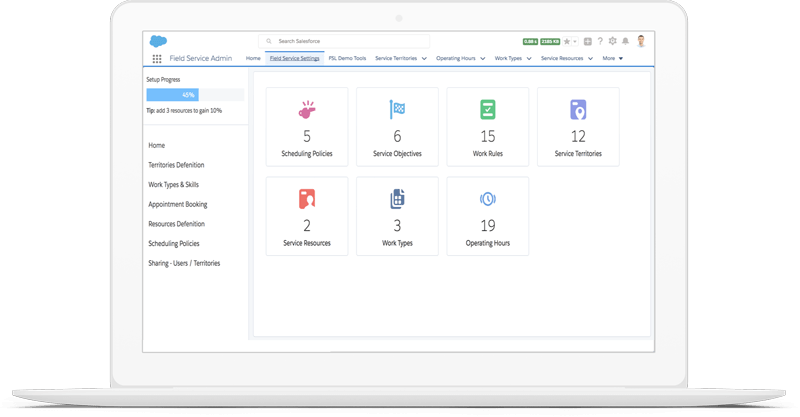Open the Home navigation tab
Image resolution: width=800 pixels, height=417 pixels.
coord(253,59)
